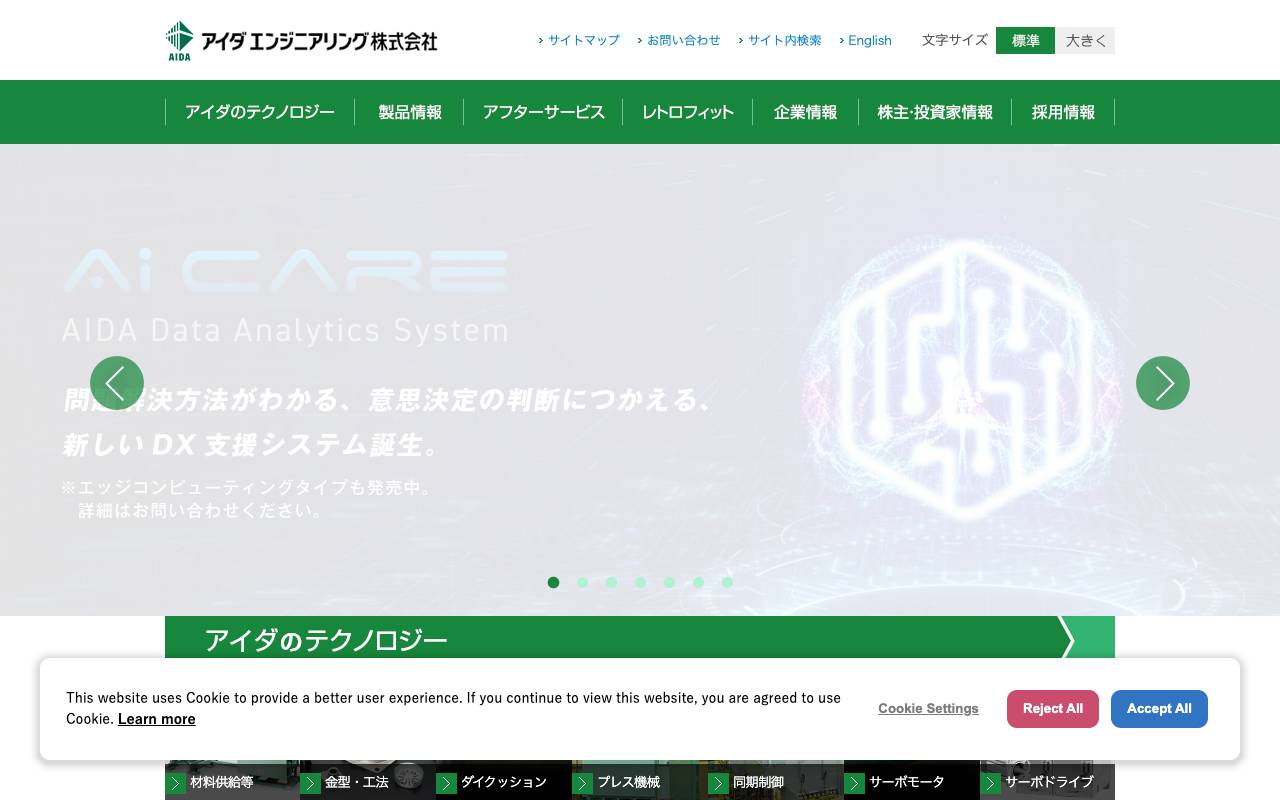Click the arrow on the アイダのテクノロジー banner

coord(1066,640)
